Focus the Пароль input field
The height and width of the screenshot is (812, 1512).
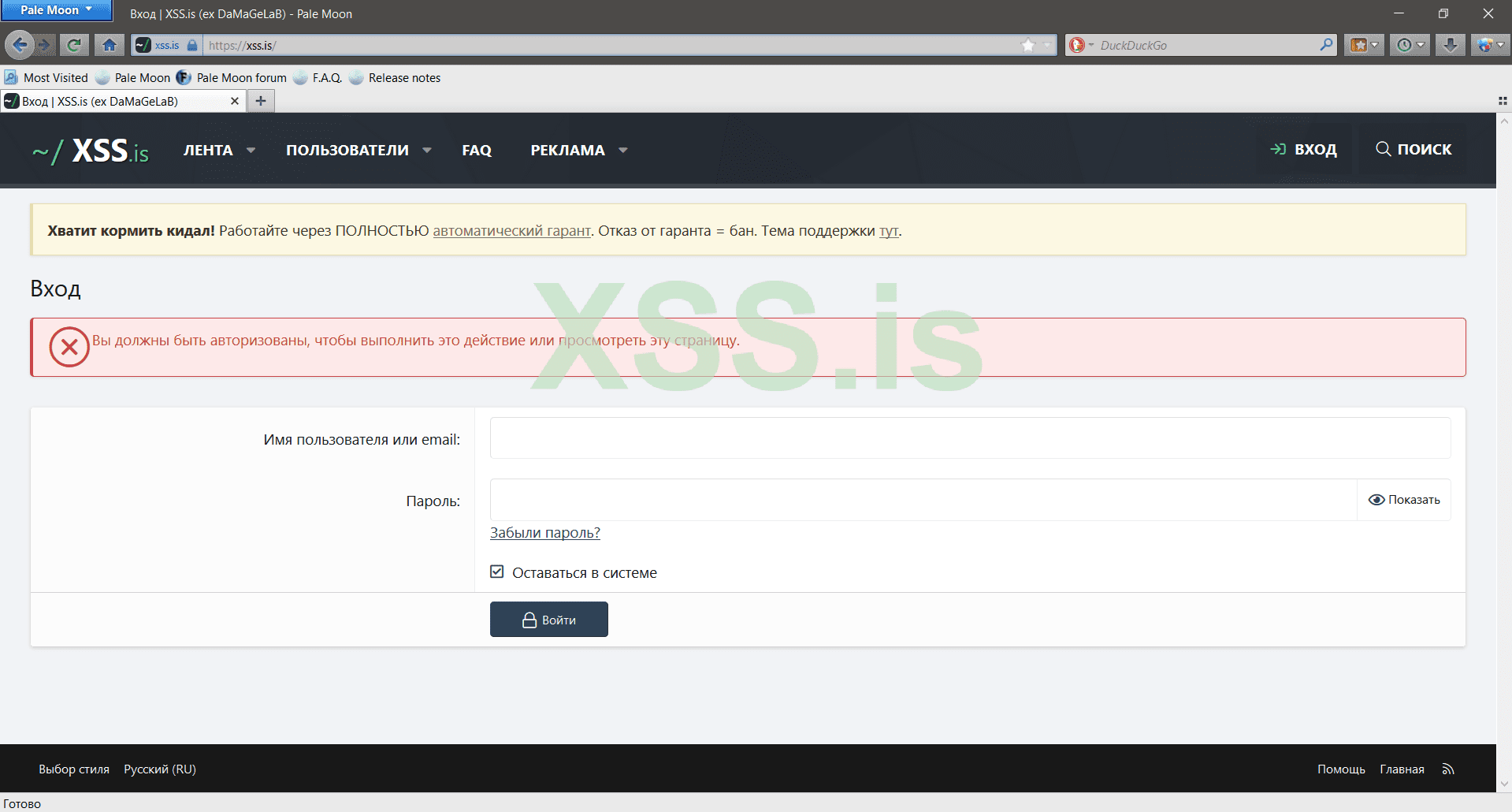[923, 500]
